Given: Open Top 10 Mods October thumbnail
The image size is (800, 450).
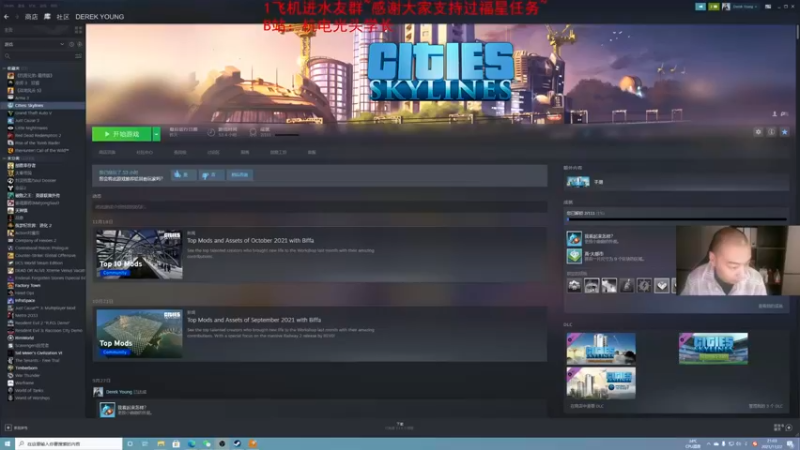Looking at the screenshot, I should [139, 254].
